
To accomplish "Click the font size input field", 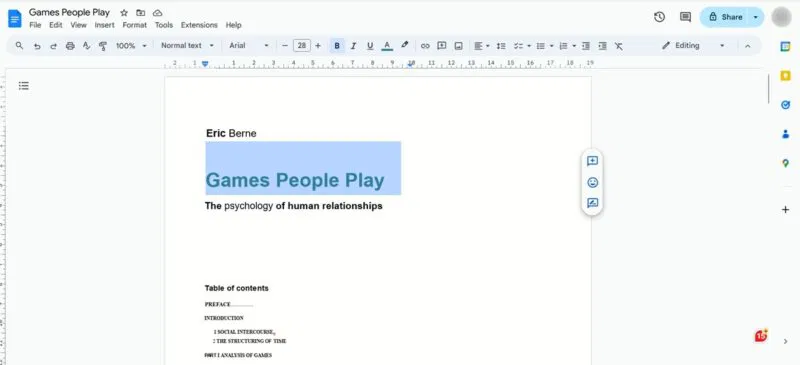I will coord(302,45).
